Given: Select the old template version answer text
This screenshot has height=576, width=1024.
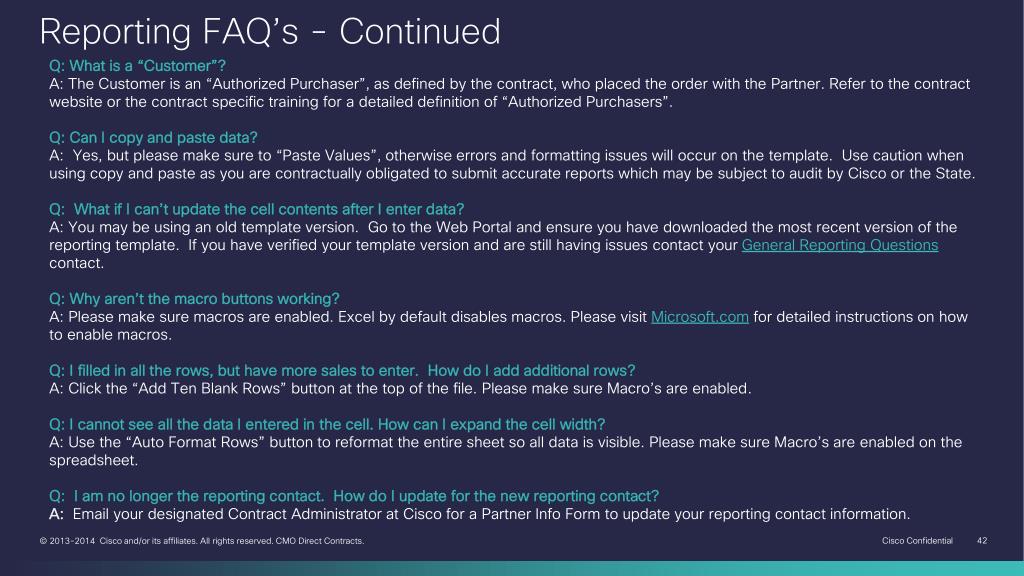Looking at the screenshot, I should (x=503, y=246).
